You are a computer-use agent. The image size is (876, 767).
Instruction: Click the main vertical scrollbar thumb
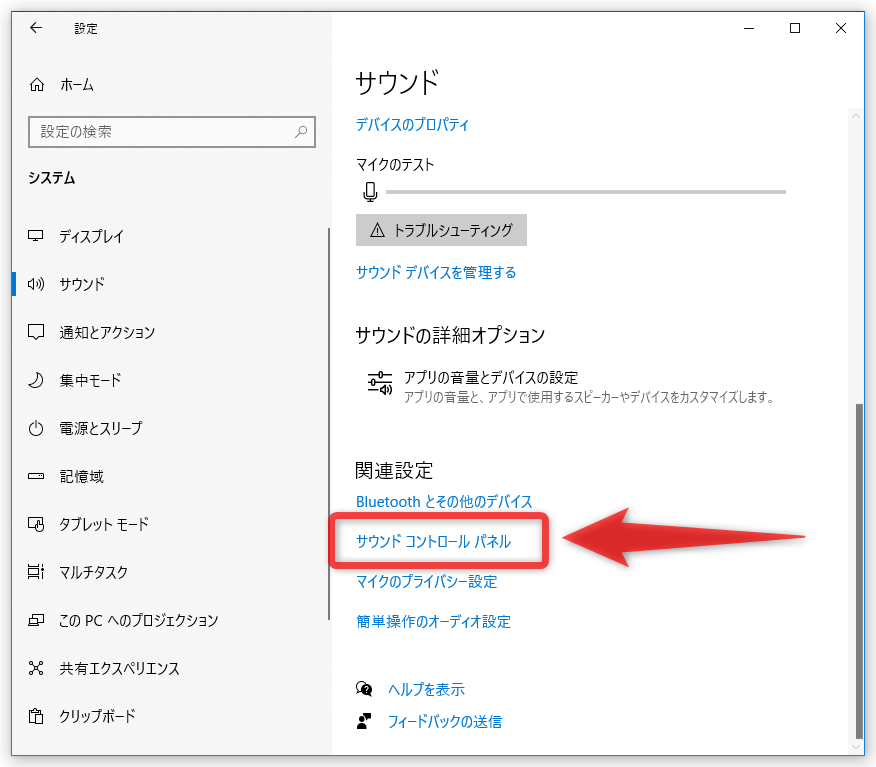(x=859, y=571)
